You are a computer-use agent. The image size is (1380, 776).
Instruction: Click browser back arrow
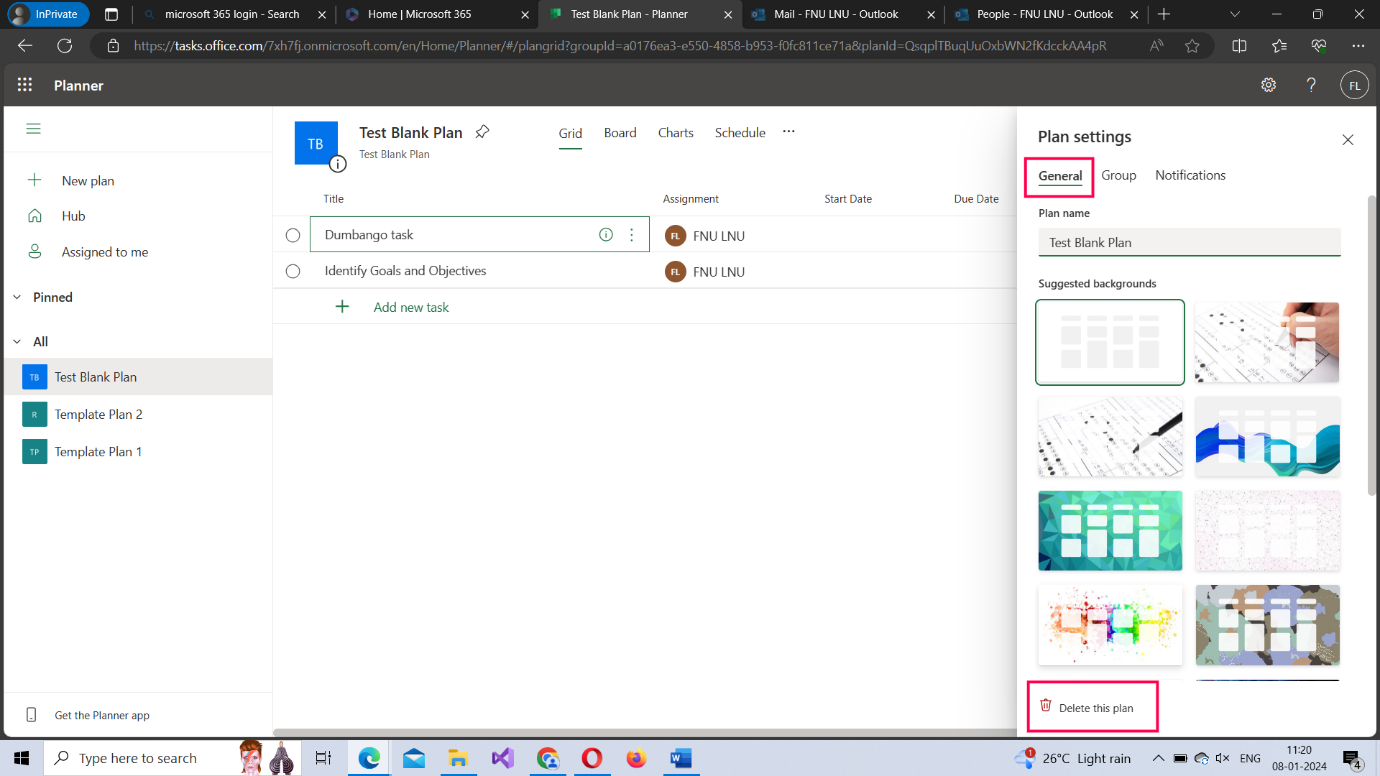(25, 45)
